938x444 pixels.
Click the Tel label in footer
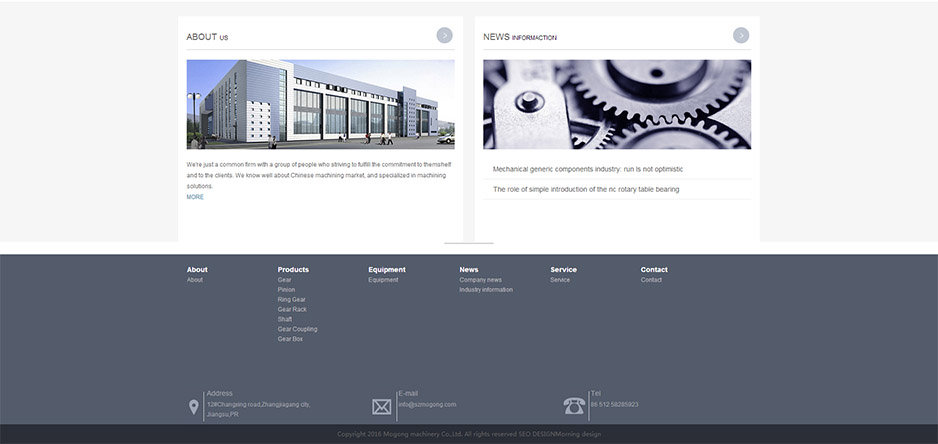[x=595, y=394]
